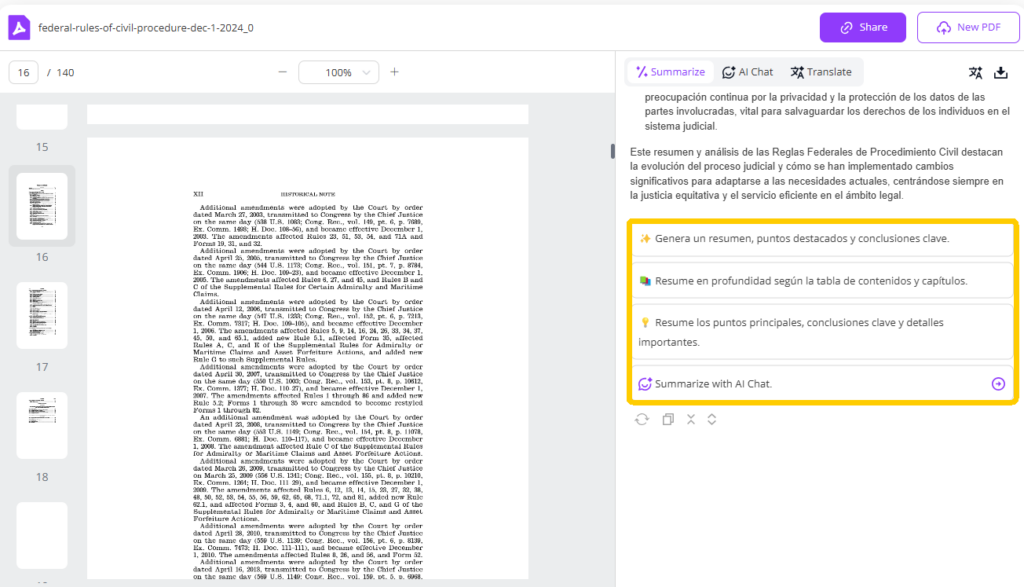The image size is (1024, 587).
Task: Select the Summarize tab
Action: click(x=669, y=71)
